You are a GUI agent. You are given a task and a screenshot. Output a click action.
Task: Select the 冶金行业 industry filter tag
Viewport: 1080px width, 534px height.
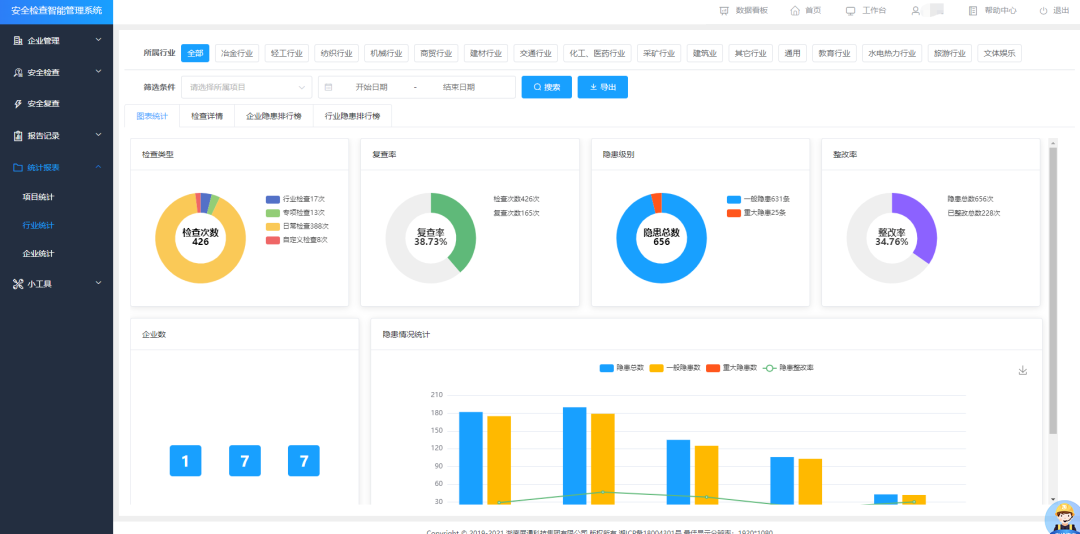coord(237,53)
